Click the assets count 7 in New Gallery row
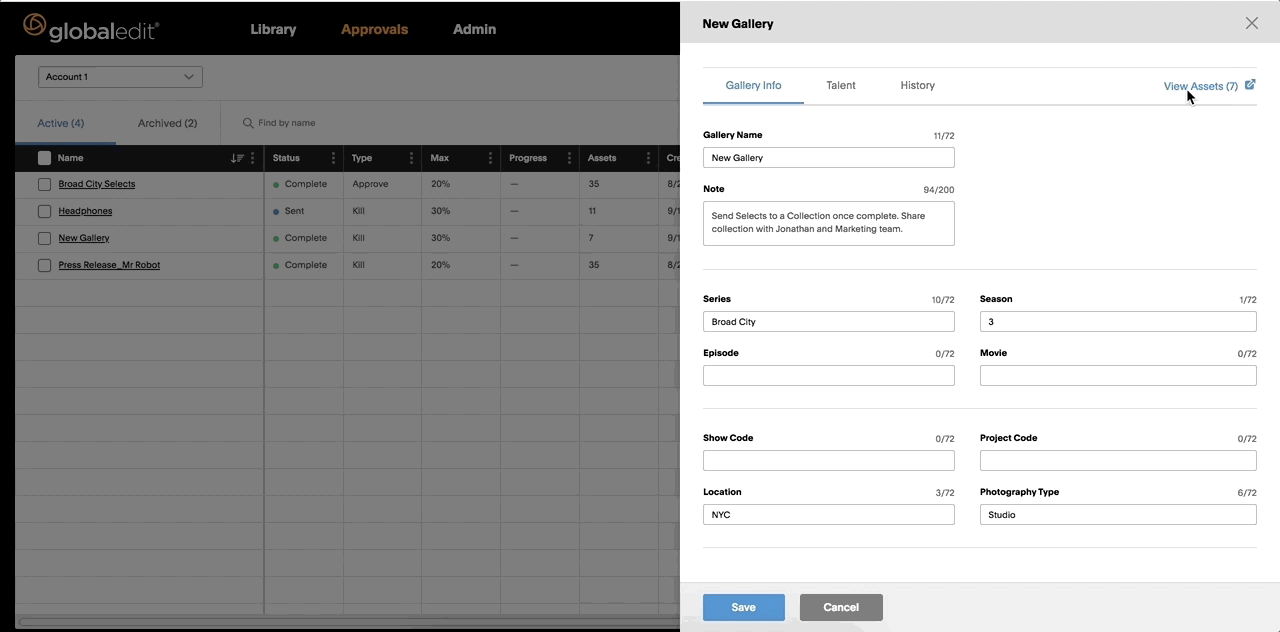Viewport: 1280px width, 632px height. [x=591, y=238]
